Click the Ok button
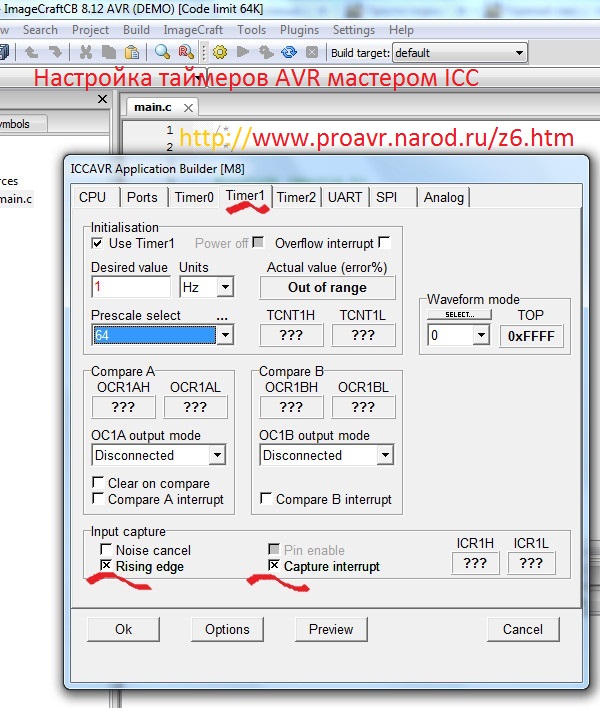The height and width of the screenshot is (708, 600). pos(123,629)
